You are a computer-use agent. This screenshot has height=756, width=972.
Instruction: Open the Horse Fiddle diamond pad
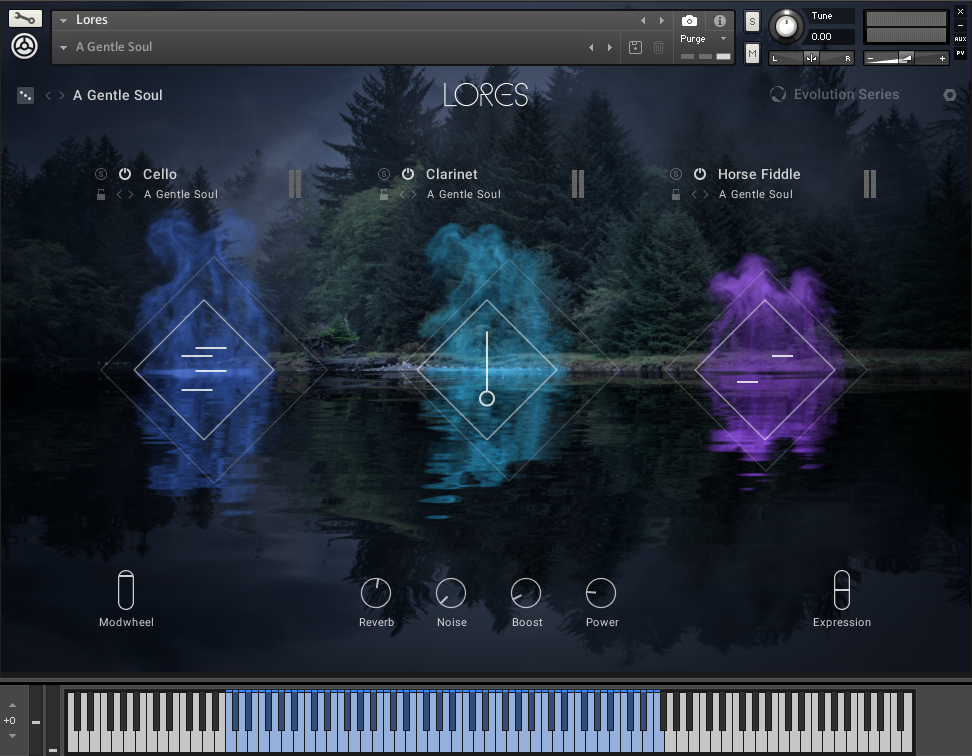click(765, 370)
